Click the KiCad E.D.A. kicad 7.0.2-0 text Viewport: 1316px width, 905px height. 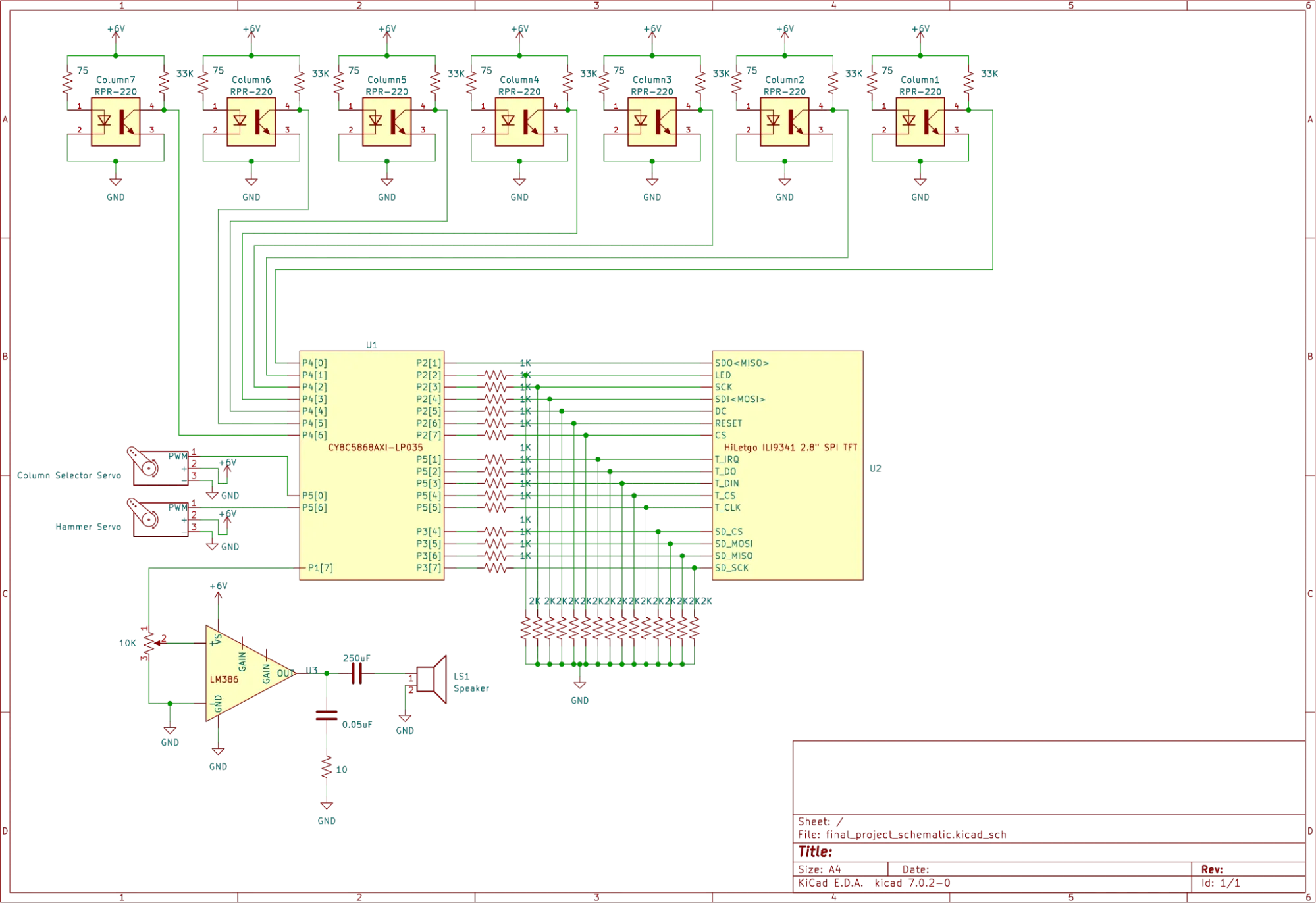pos(874,883)
